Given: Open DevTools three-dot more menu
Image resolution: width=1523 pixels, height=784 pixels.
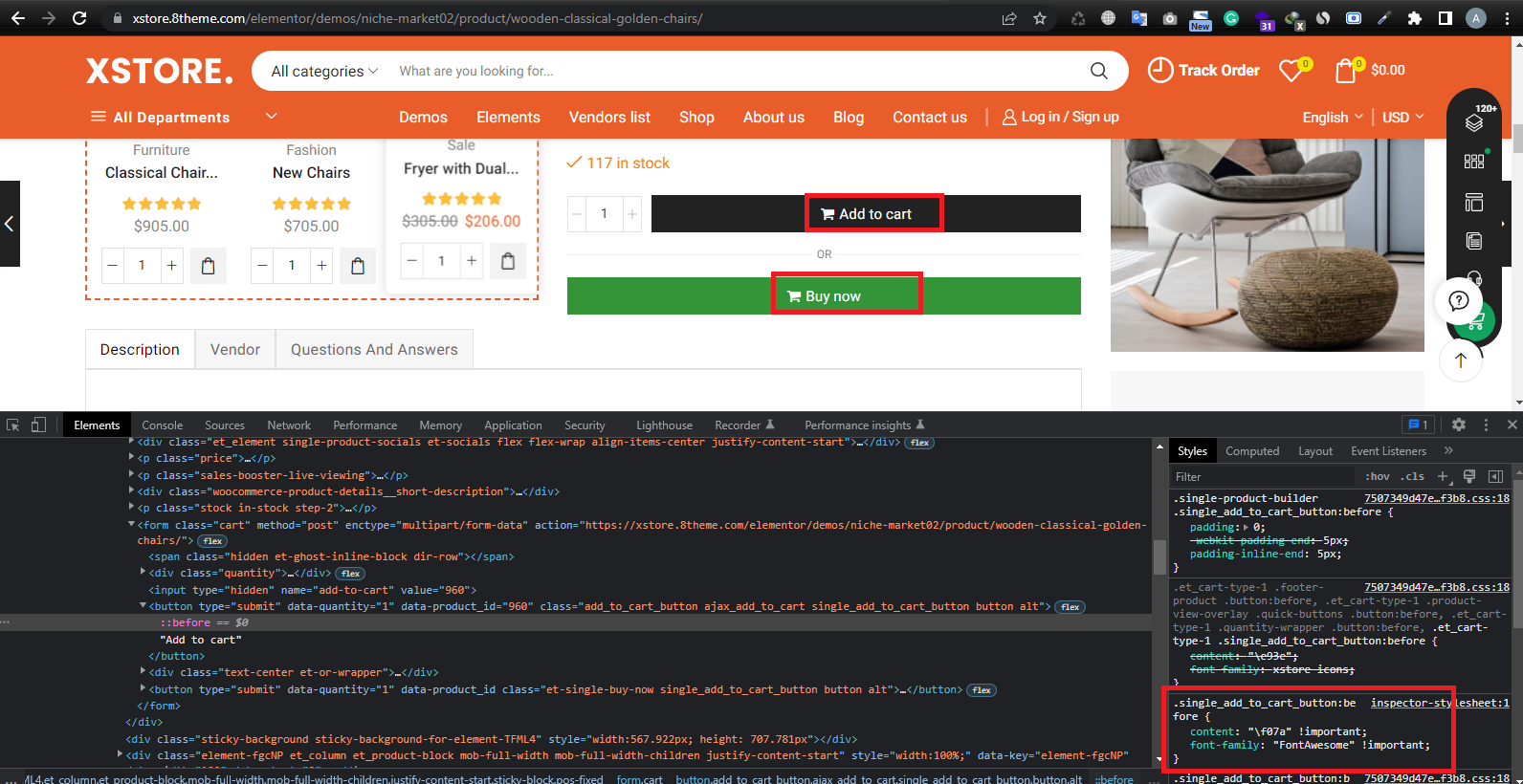Looking at the screenshot, I should (1486, 425).
